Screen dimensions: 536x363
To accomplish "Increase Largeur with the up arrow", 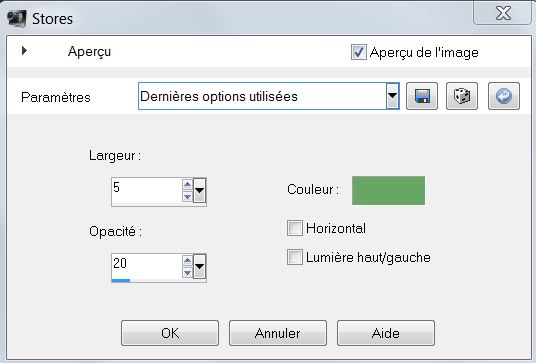I will tap(187, 185).
